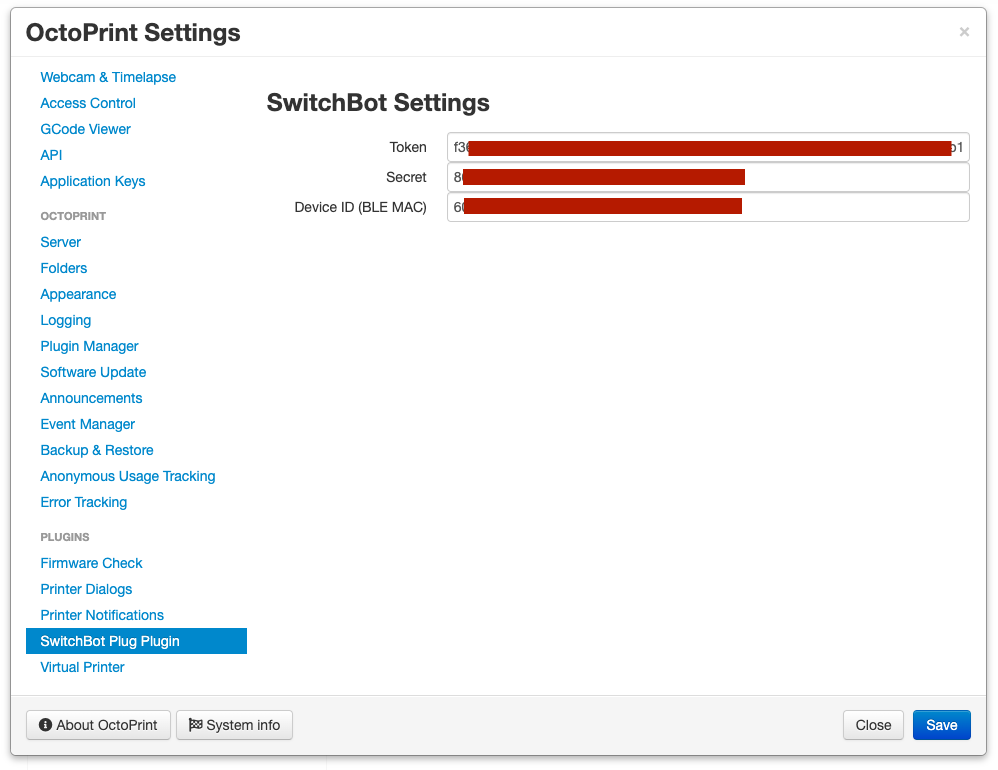Open Virtual Printer plugin settings
The image size is (998, 770).
[82, 668]
